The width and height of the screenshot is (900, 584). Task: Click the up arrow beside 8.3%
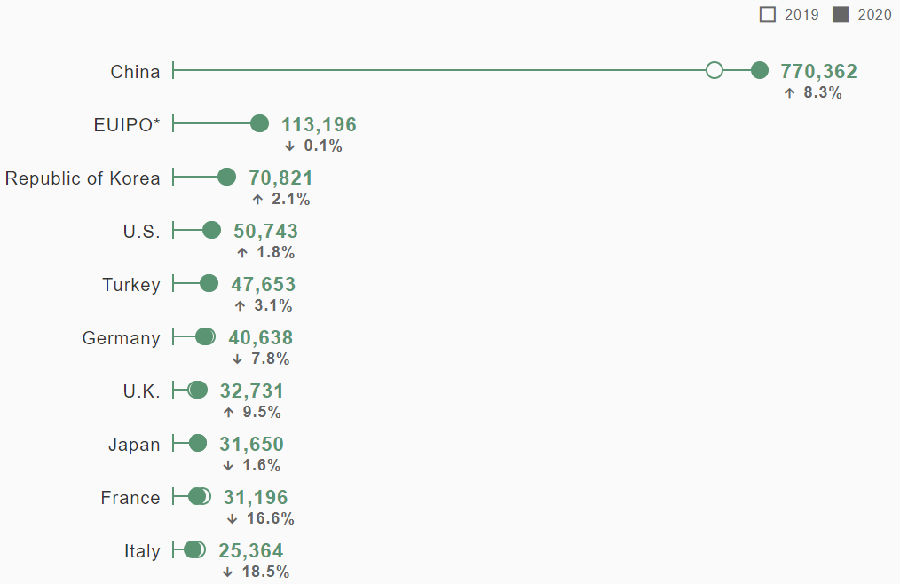[x=790, y=93]
